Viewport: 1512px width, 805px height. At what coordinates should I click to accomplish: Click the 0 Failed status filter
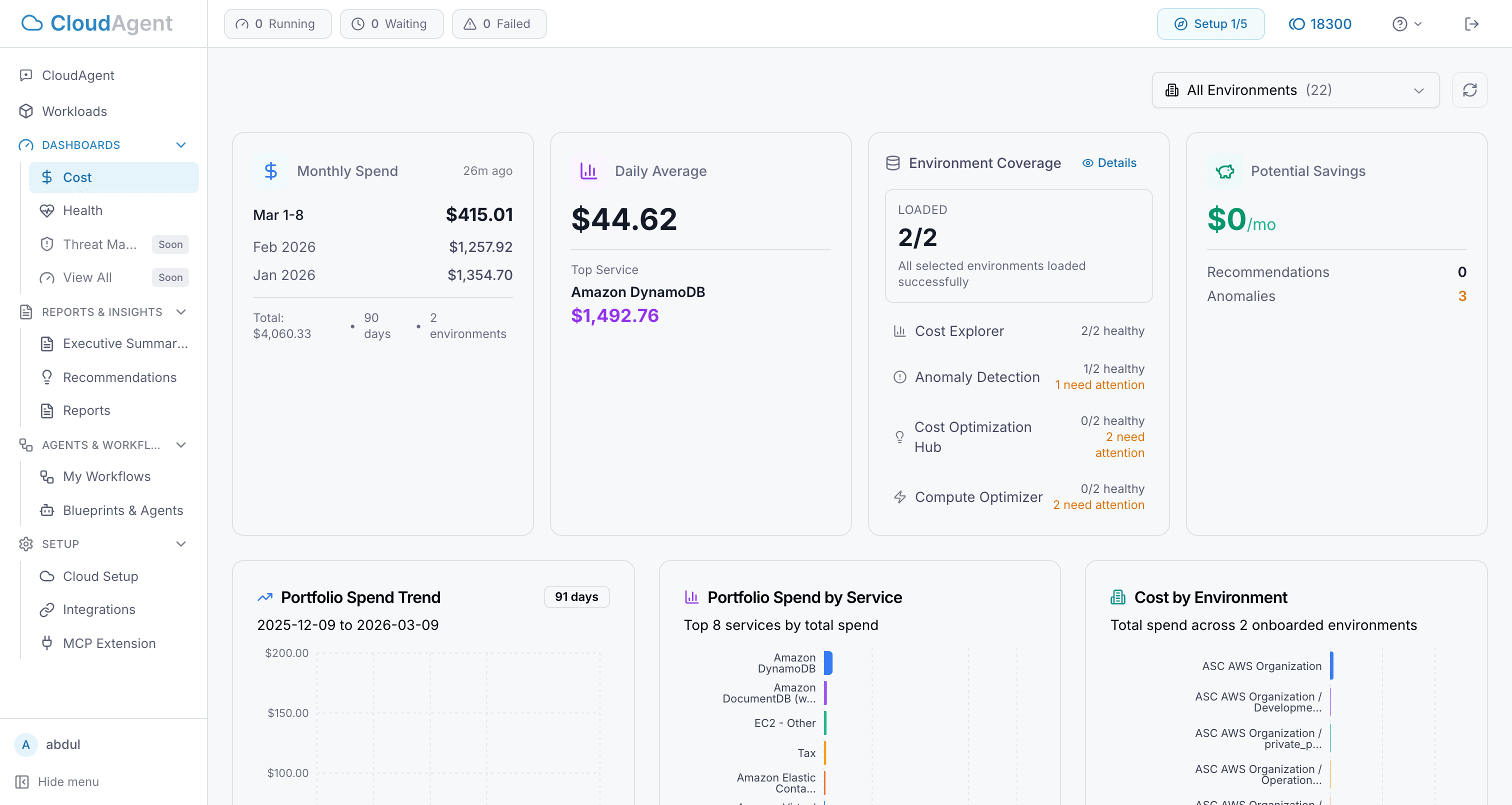point(499,23)
